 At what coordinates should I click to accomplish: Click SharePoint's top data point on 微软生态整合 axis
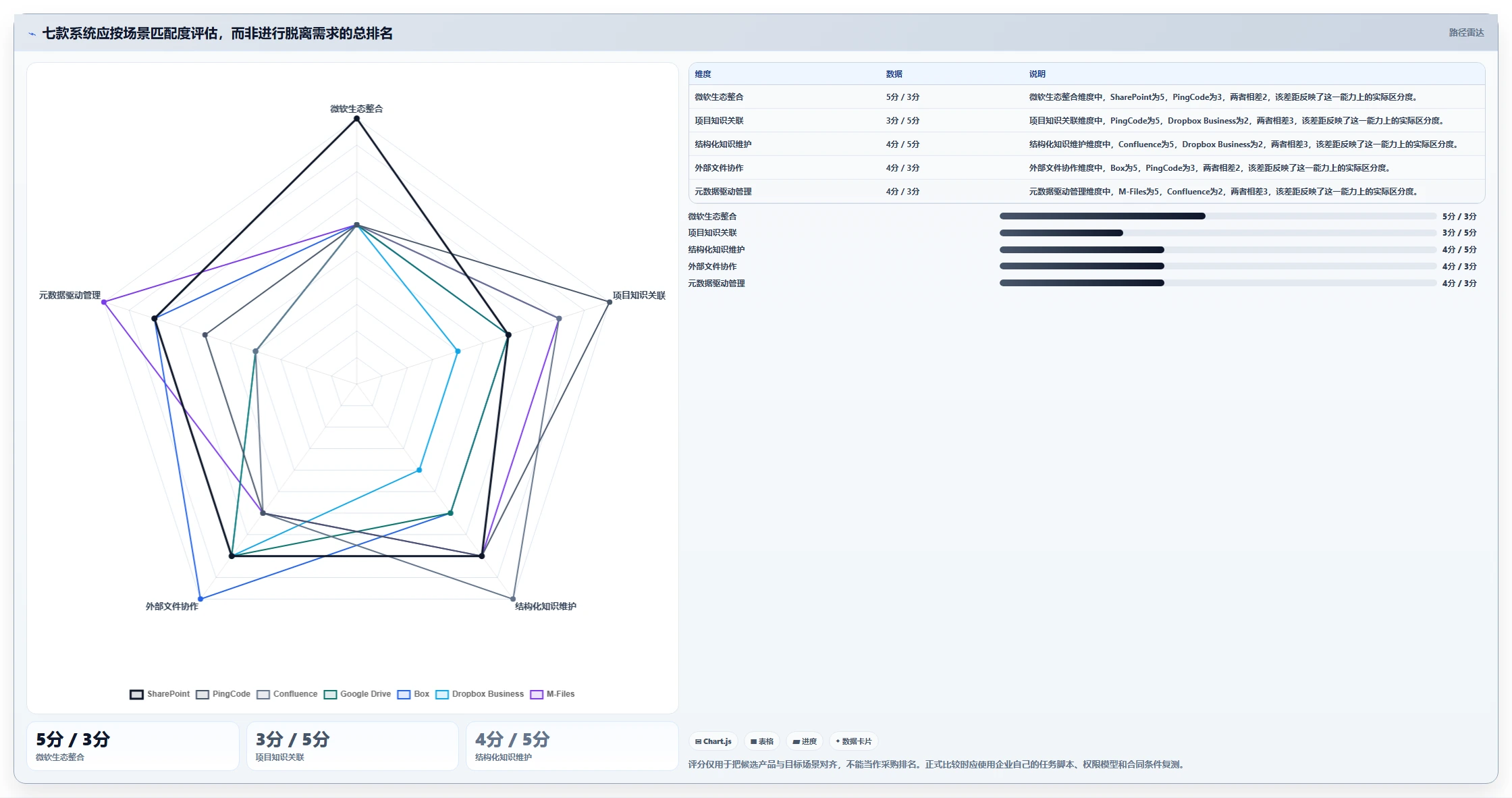pos(356,119)
